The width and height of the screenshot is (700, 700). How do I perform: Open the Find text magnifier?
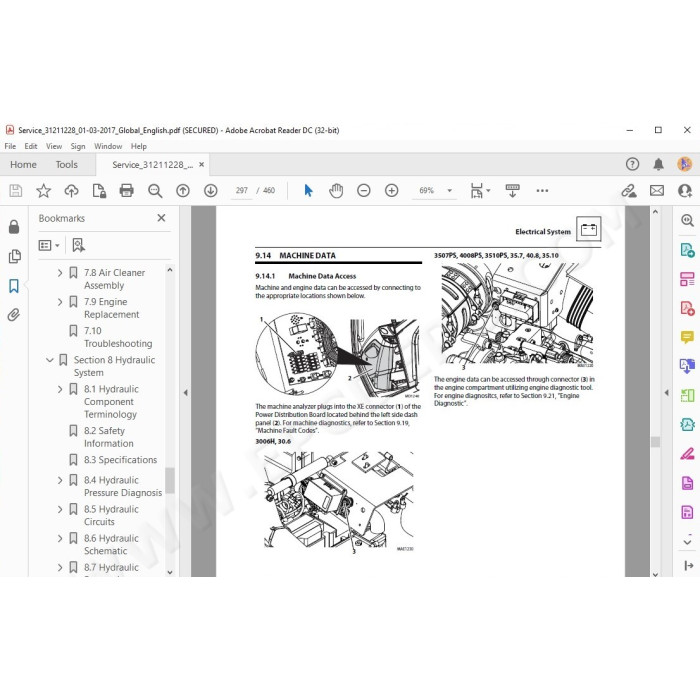[155, 191]
